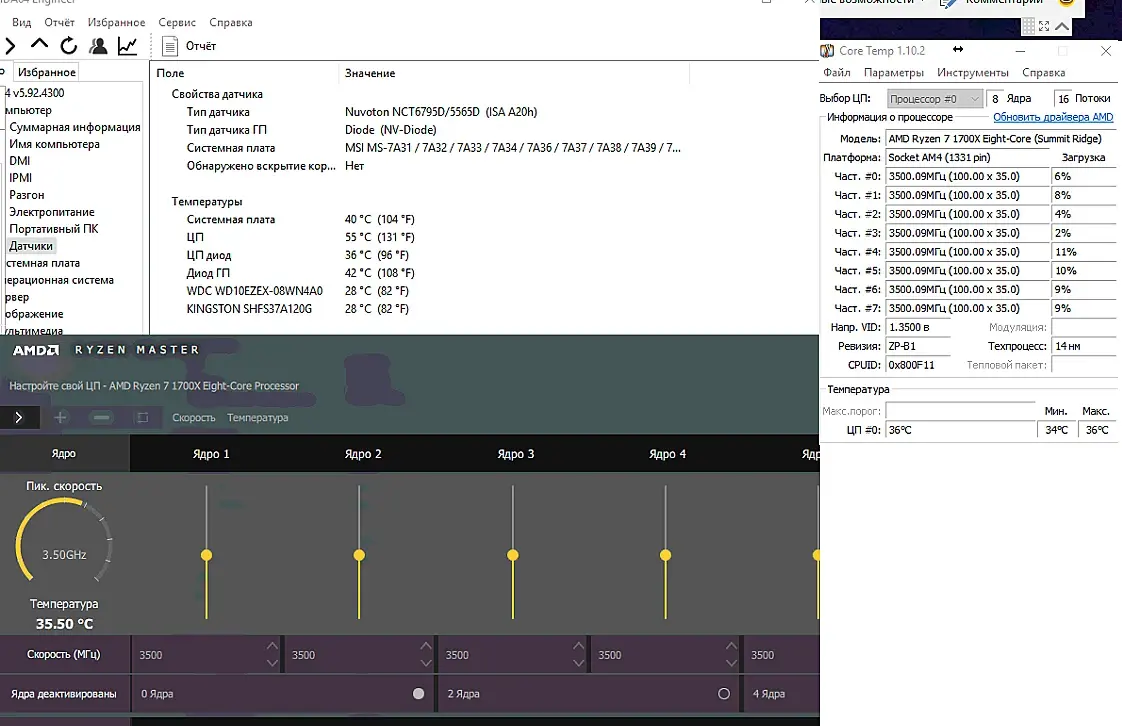The height and width of the screenshot is (726, 1122).
Task: Click the minus remove icon in Ryzen Master
Action: tap(102, 417)
